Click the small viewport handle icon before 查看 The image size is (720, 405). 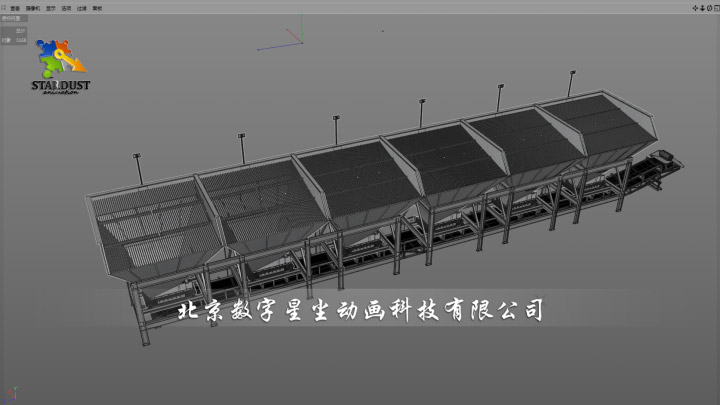coord(4,7)
